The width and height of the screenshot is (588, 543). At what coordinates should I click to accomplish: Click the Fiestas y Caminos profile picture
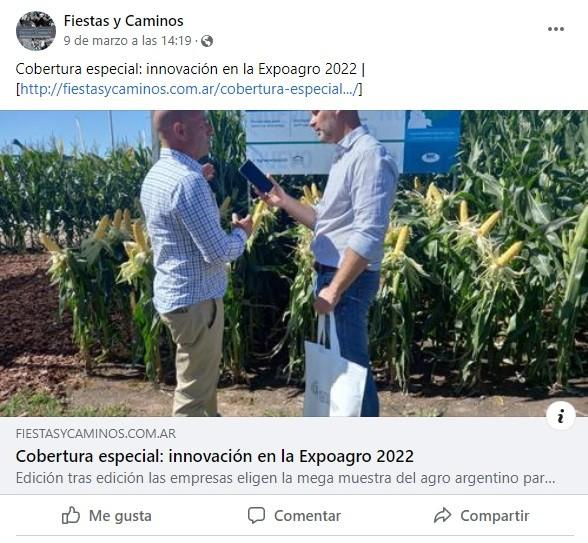coord(36,31)
